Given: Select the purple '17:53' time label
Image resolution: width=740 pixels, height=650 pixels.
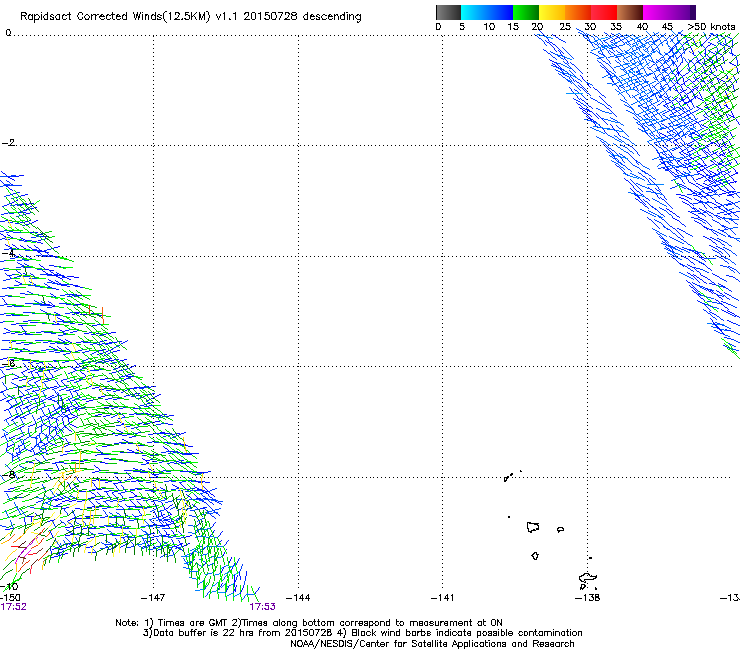Looking at the screenshot, I should coord(262,607).
